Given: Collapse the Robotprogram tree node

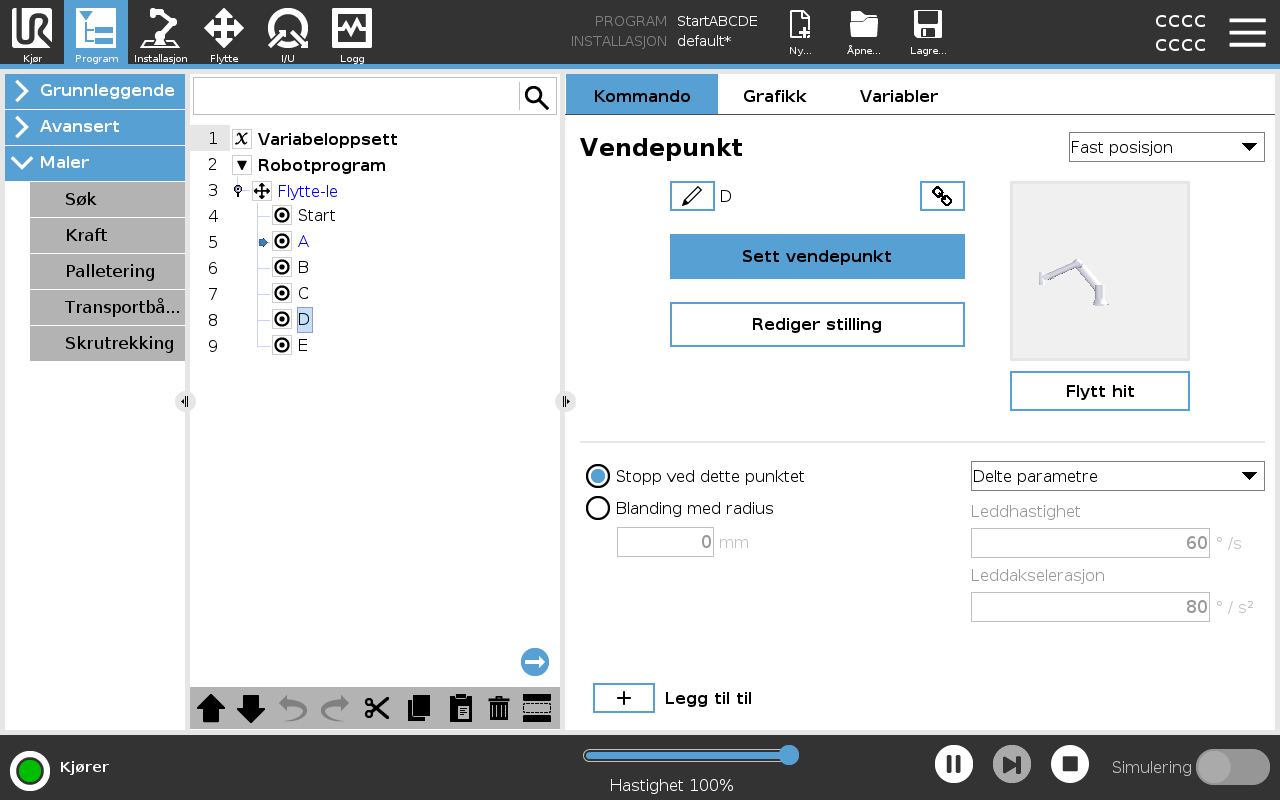Looking at the screenshot, I should (242, 165).
